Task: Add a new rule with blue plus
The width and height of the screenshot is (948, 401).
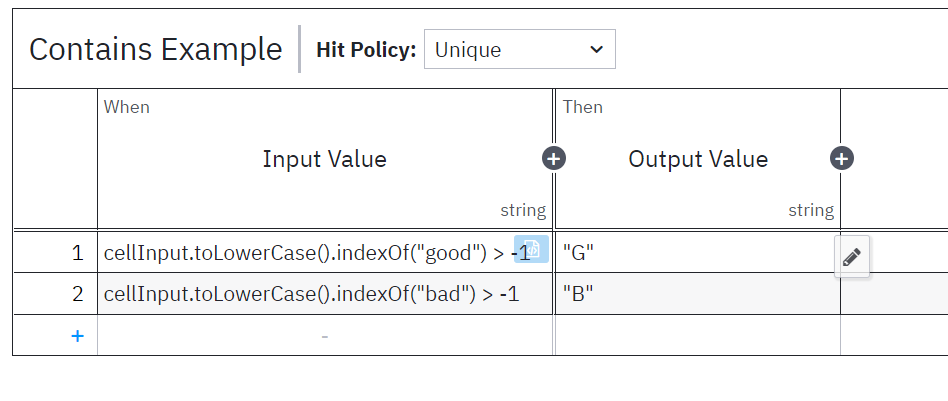Action: [77, 336]
